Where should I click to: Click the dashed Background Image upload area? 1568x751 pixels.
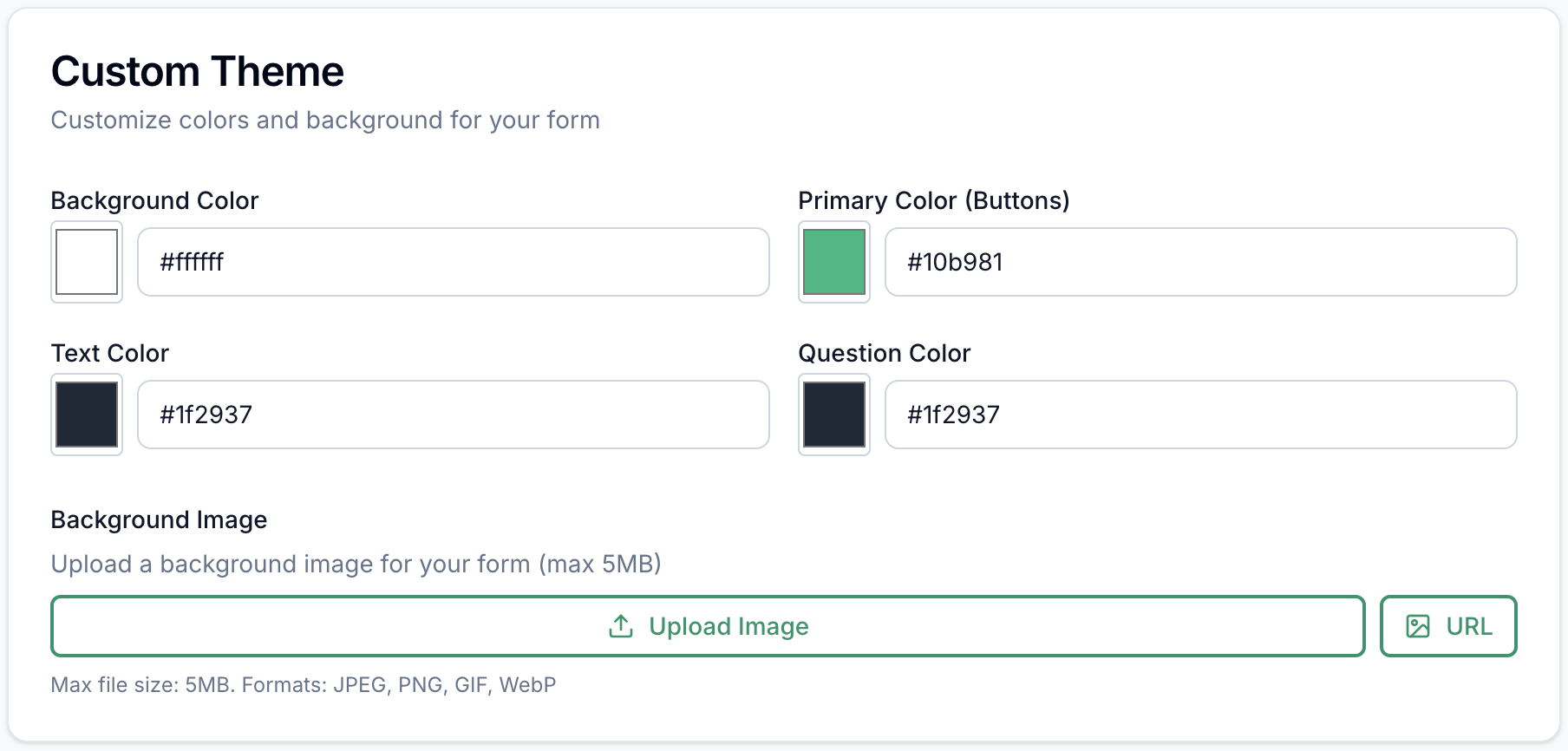click(x=709, y=625)
